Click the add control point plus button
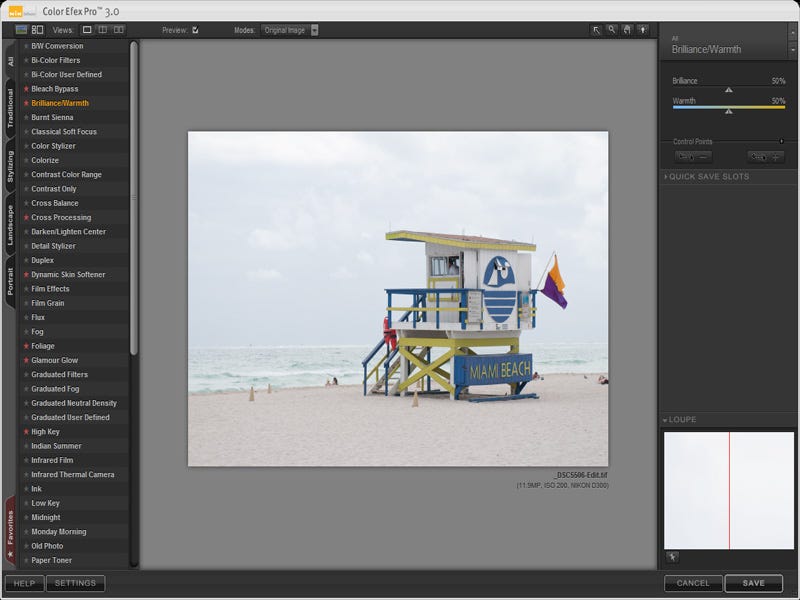 click(x=765, y=157)
